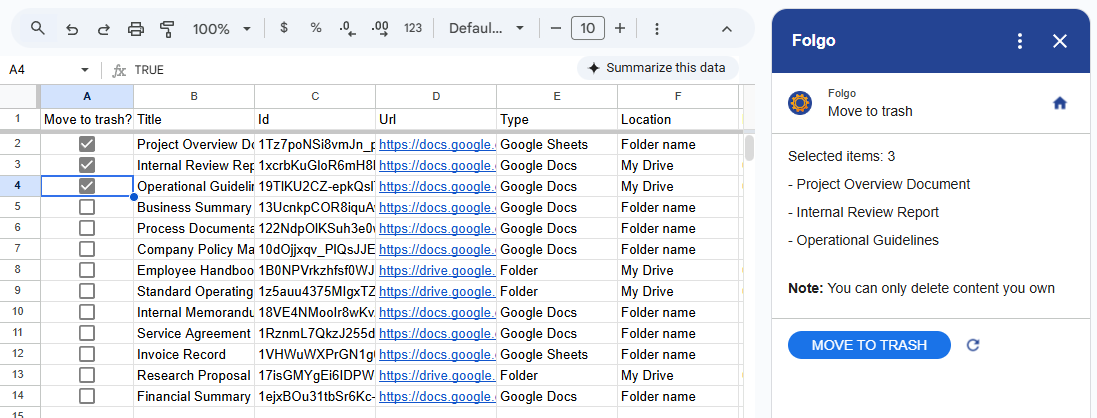The height and width of the screenshot is (418, 1097).
Task: Click the 'Google Sheets' cell in row 12
Action: (x=557, y=354)
